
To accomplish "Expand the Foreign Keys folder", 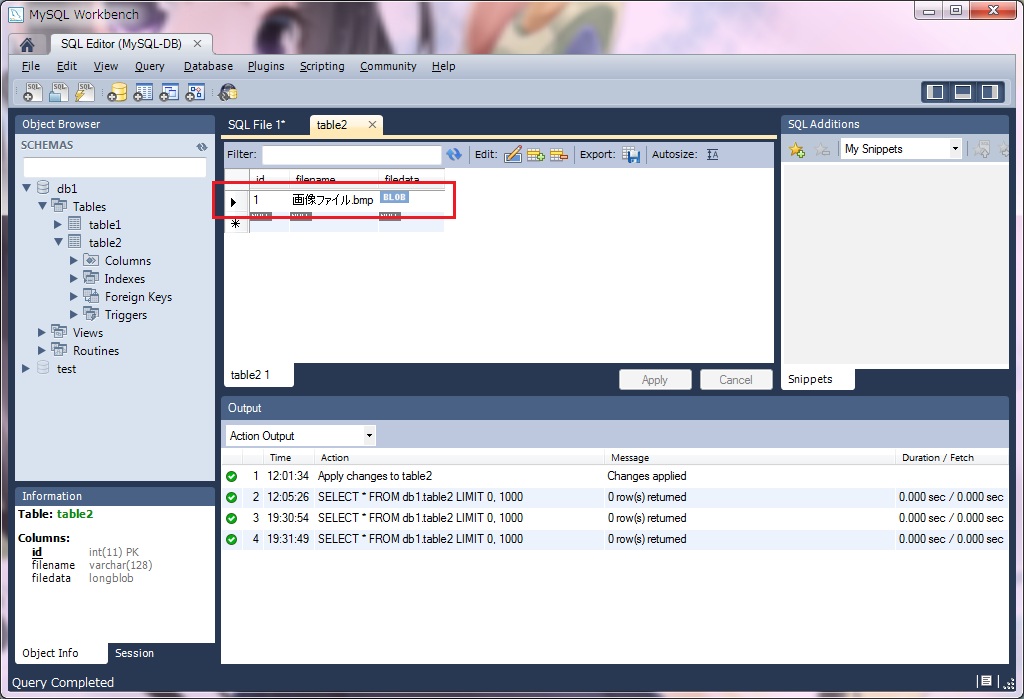I will (74, 296).
